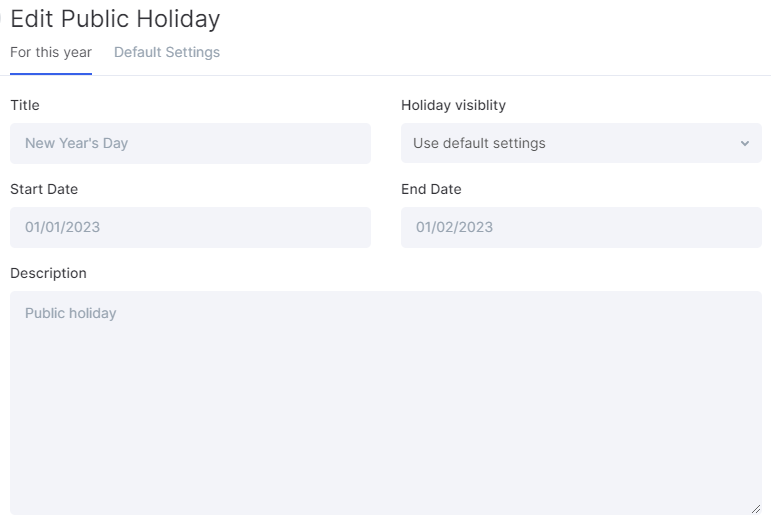Click the Description label

coord(49,273)
